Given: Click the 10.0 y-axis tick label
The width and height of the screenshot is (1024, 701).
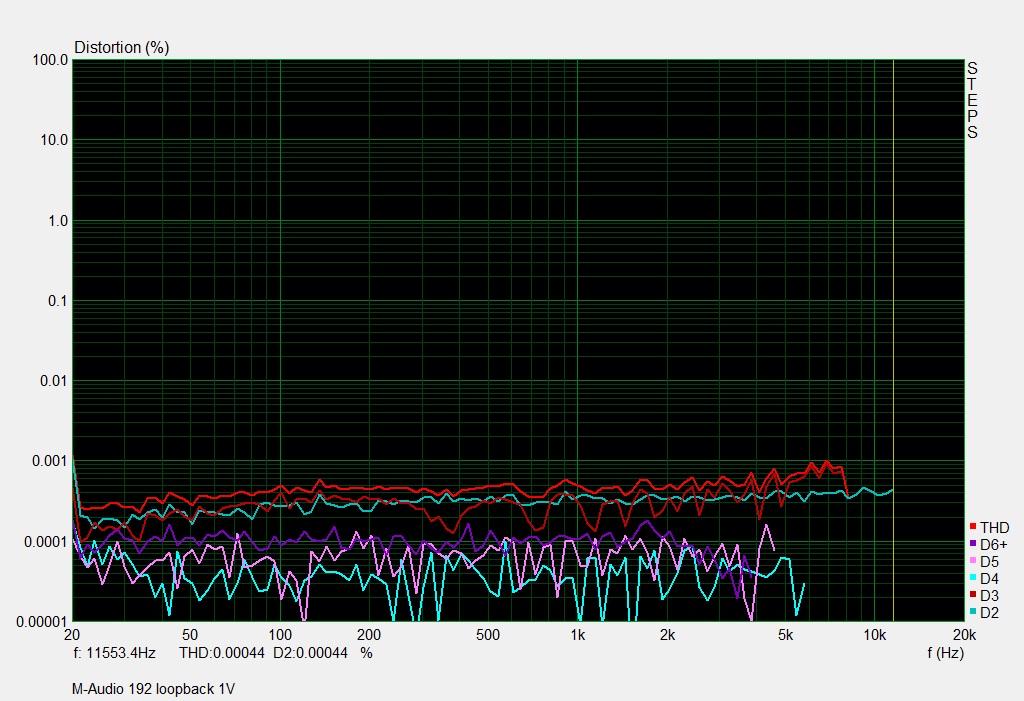Looking at the screenshot, I should [54, 140].
